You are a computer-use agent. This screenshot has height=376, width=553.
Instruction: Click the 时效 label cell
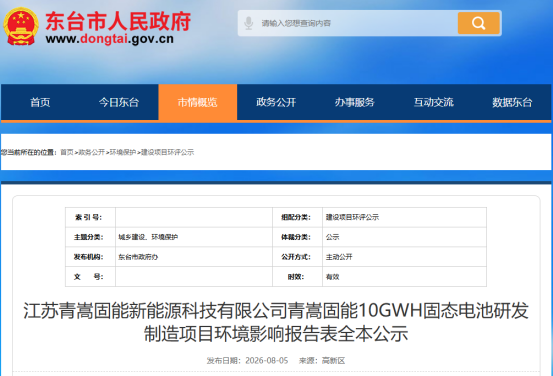coord(297,277)
